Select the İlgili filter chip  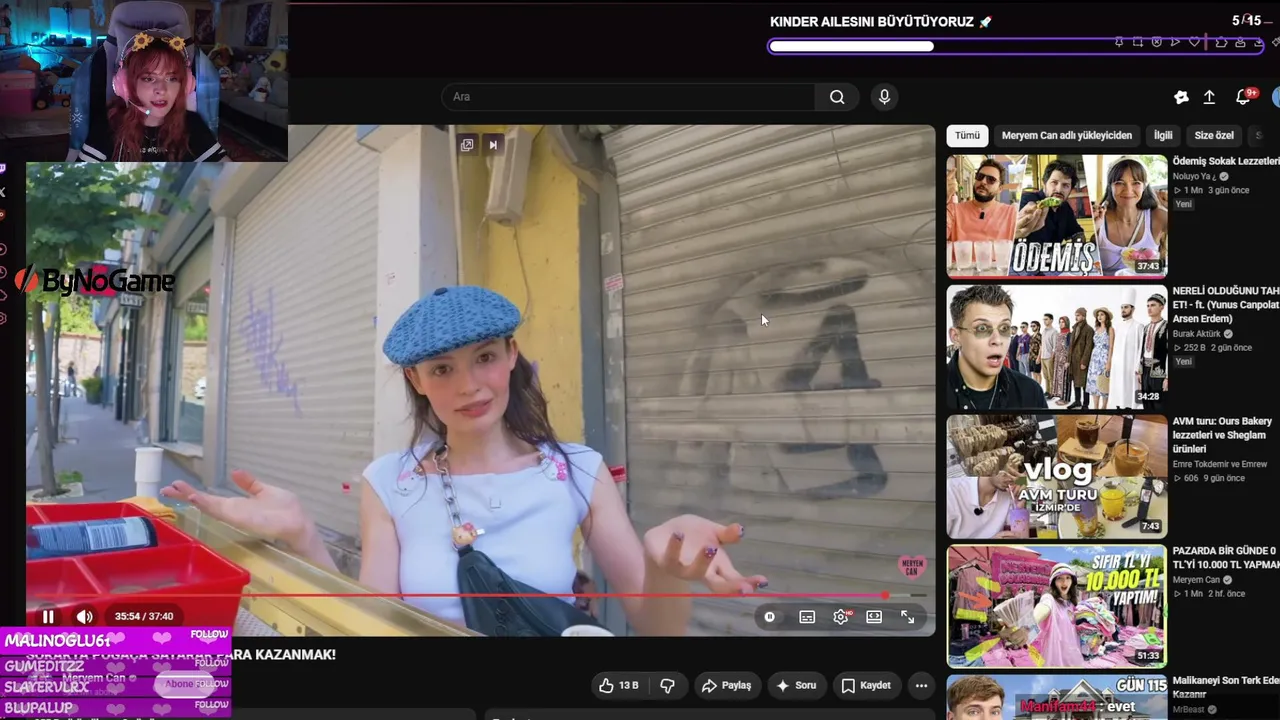[1163, 135]
